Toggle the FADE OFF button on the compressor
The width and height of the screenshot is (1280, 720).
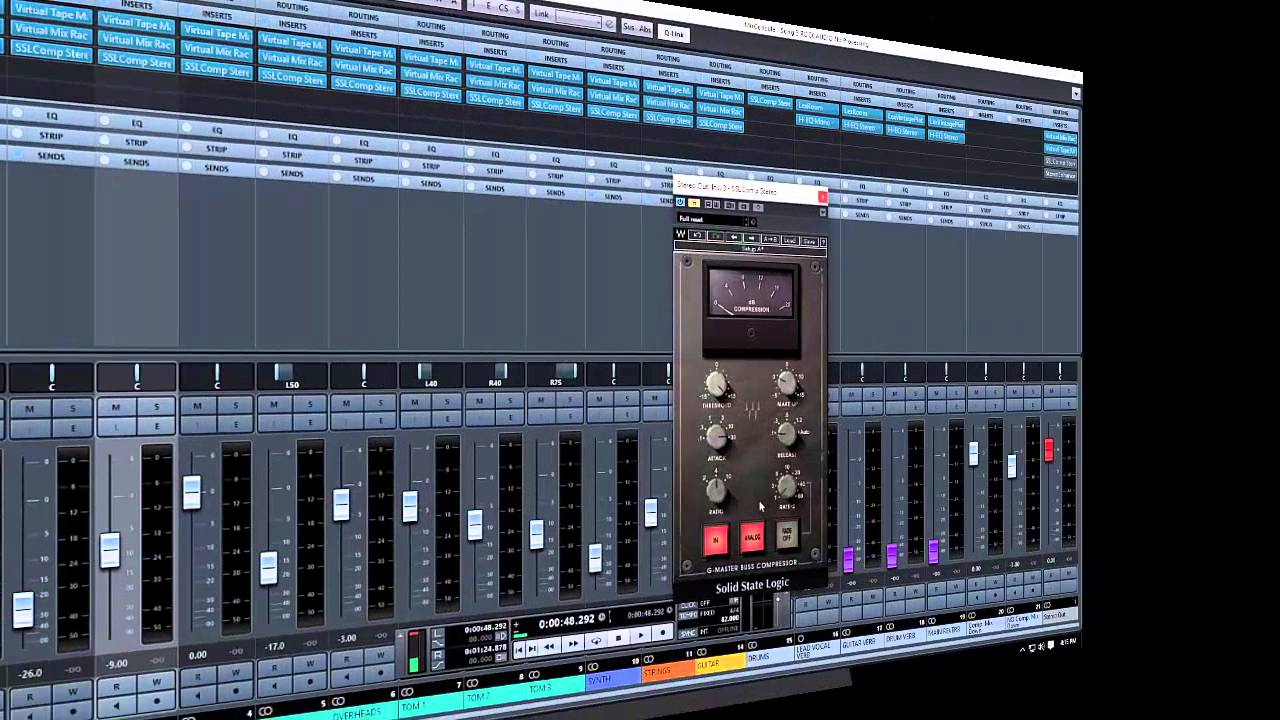tap(787, 536)
